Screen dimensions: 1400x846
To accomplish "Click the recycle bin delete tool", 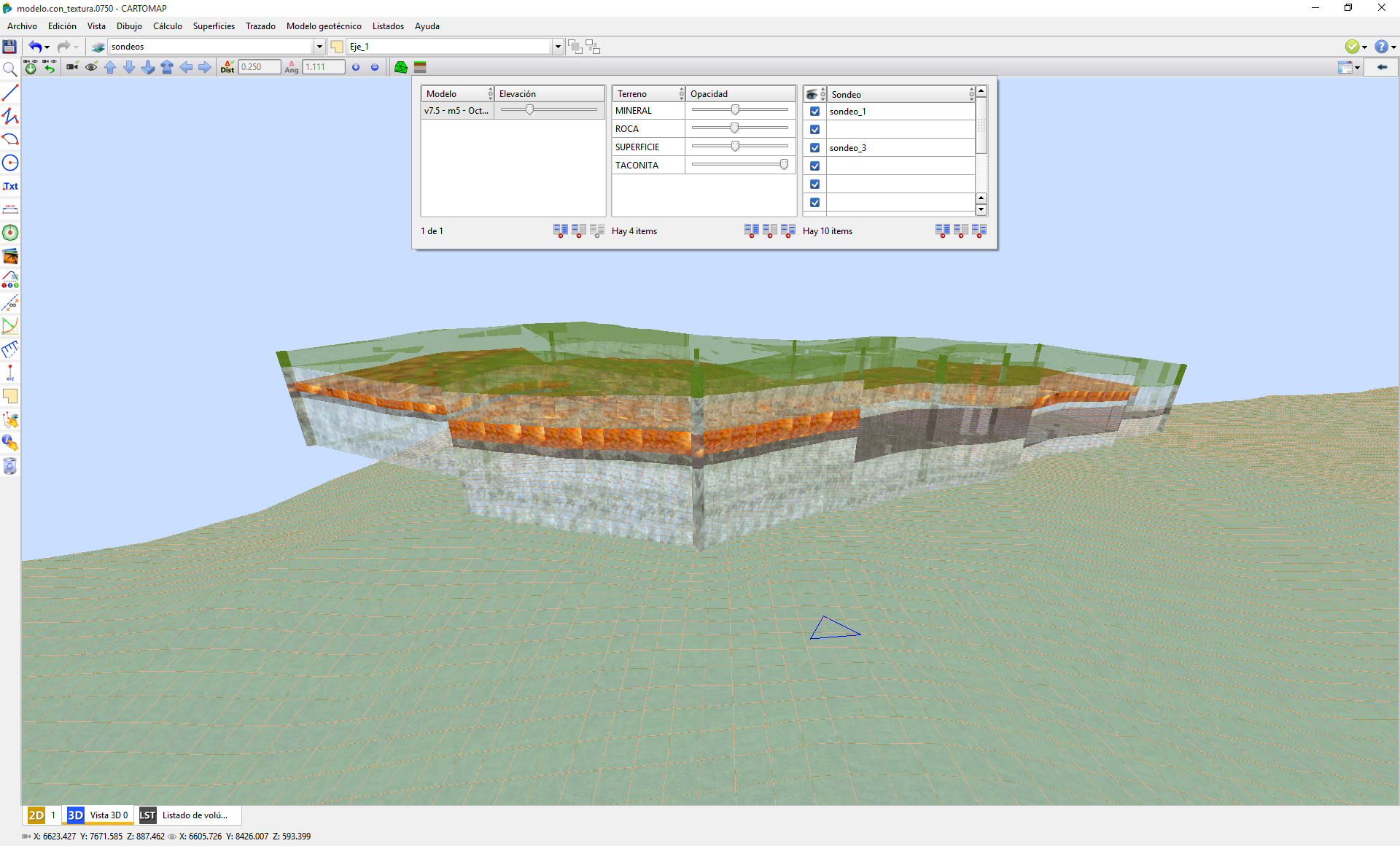I will [10, 466].
